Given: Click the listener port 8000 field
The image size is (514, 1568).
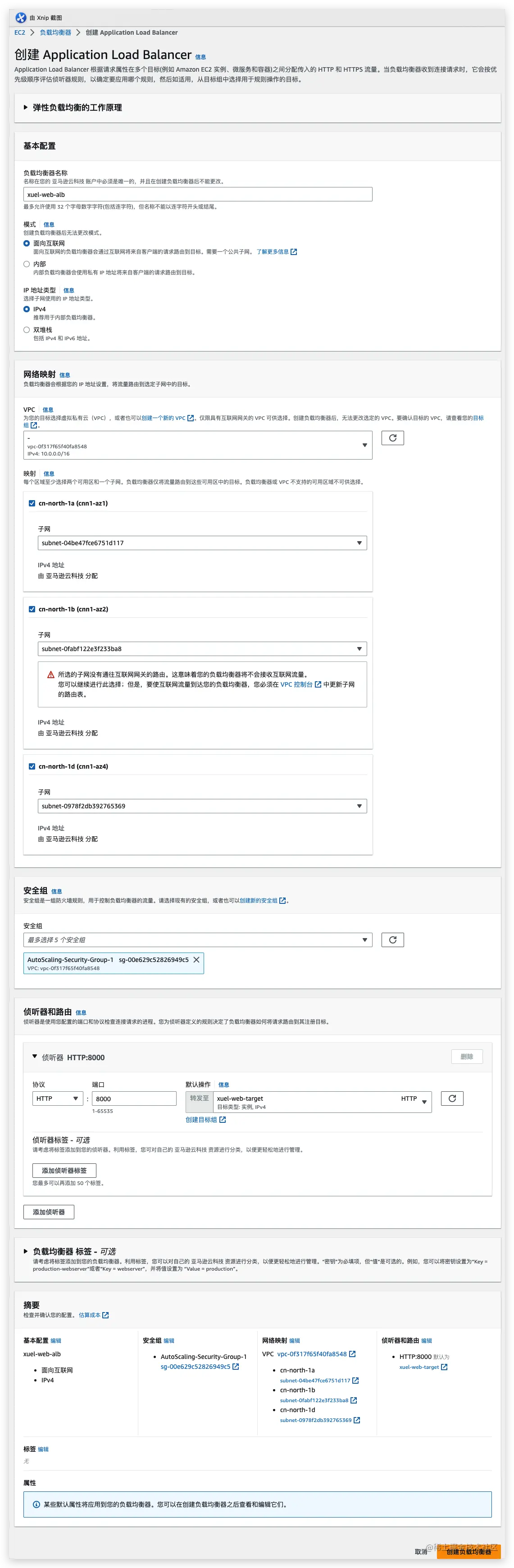Looking at the screenshot, I should [x=134, y=1099].
